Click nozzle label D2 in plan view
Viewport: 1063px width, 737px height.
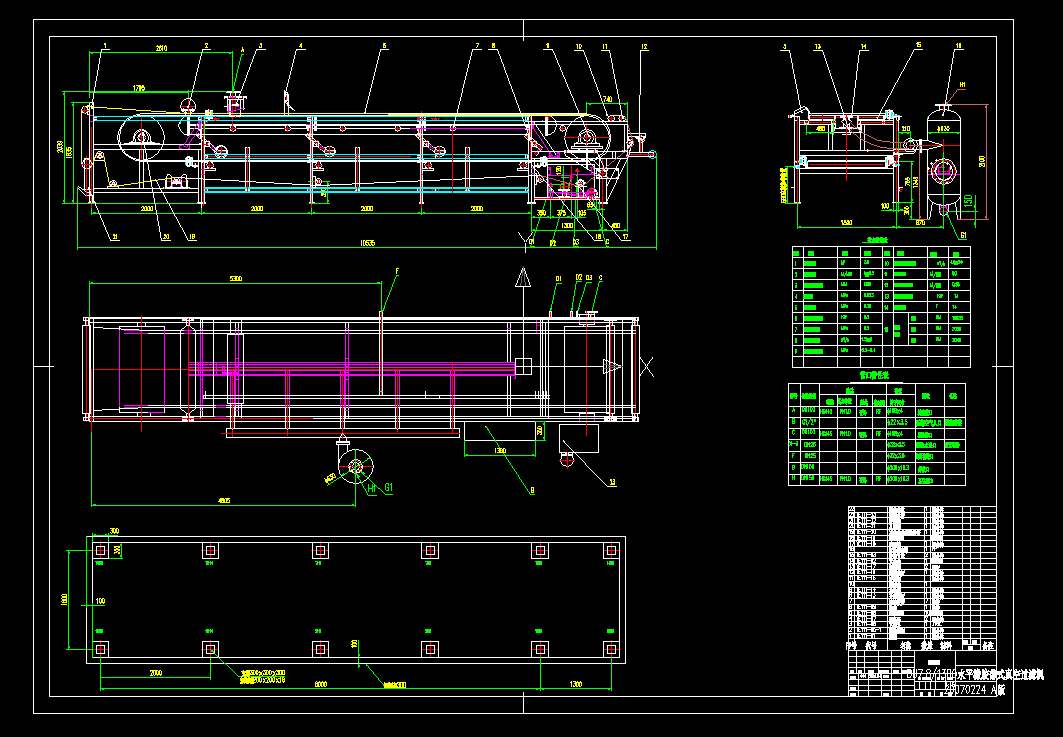coord(579,277)
